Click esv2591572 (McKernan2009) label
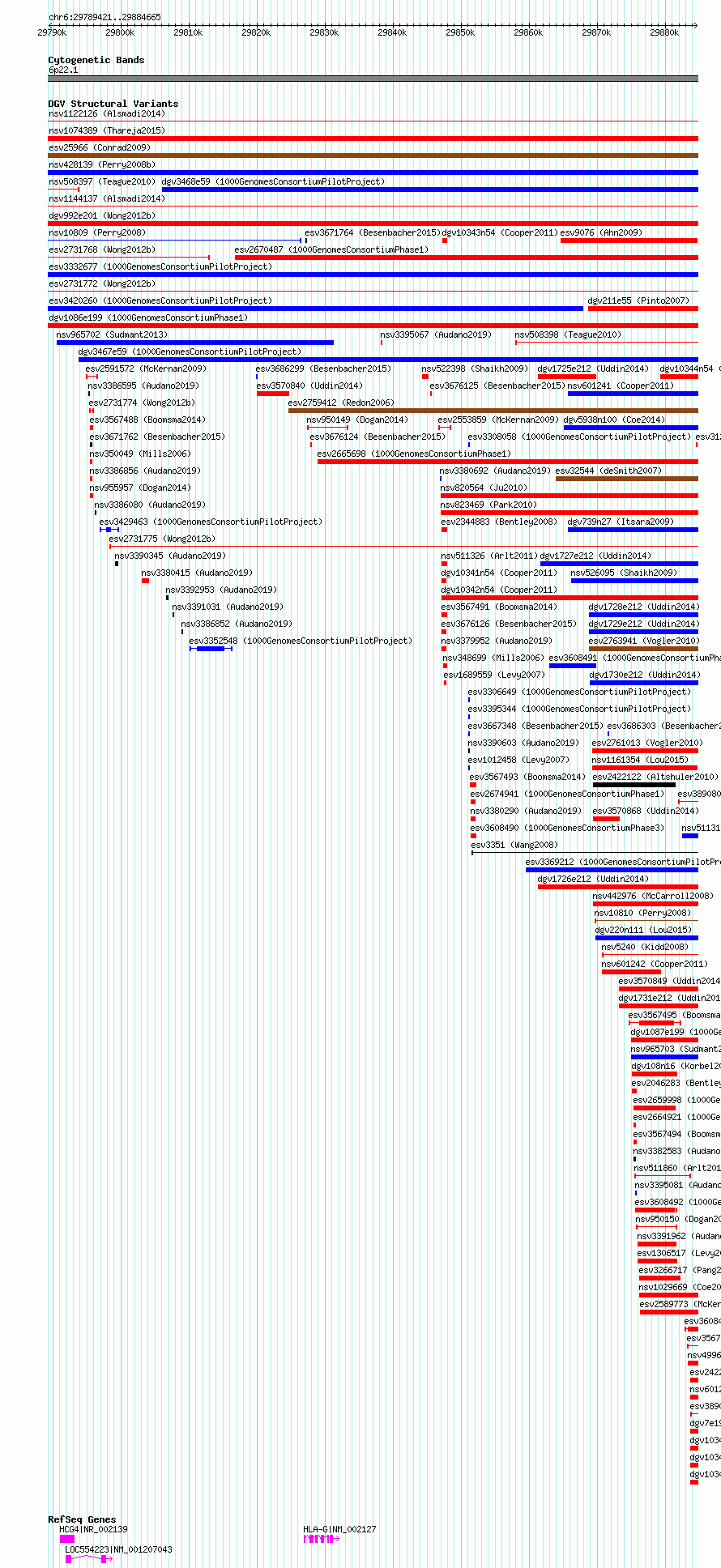The width and height of the screenshot is (721, 1568). pyautogui.click(x=146, y=369)
